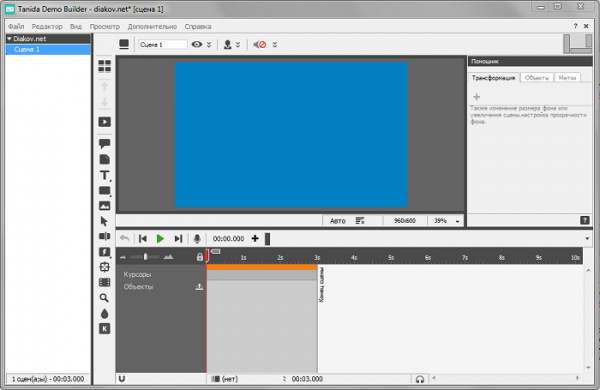Select the cursor arrow tool
Screen dimensions: 600x390
pos(104,221)
